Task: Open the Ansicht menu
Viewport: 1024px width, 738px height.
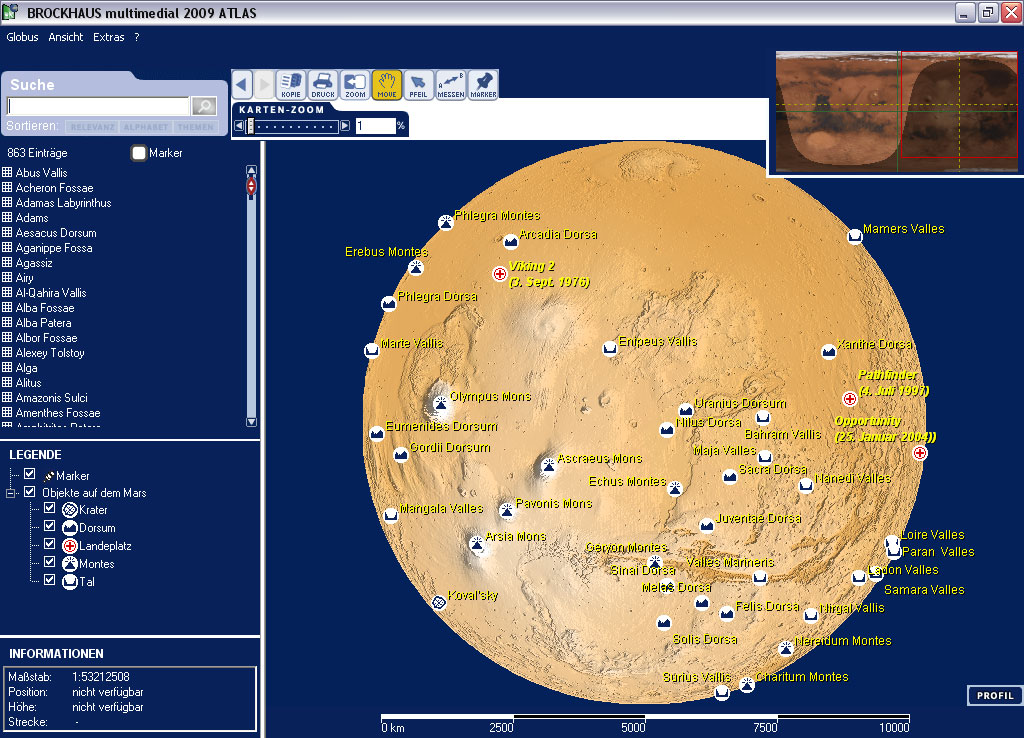Action: [x=65, y=37]
